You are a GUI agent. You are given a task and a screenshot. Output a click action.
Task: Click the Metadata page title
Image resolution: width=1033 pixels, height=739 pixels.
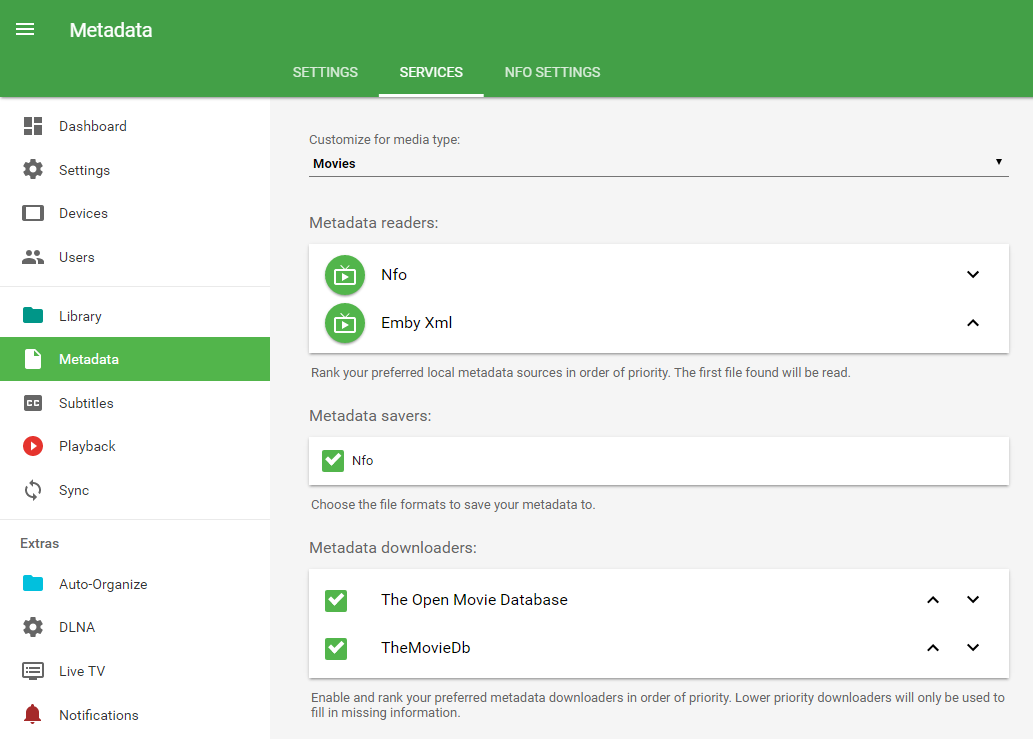[x=111, y=30]
